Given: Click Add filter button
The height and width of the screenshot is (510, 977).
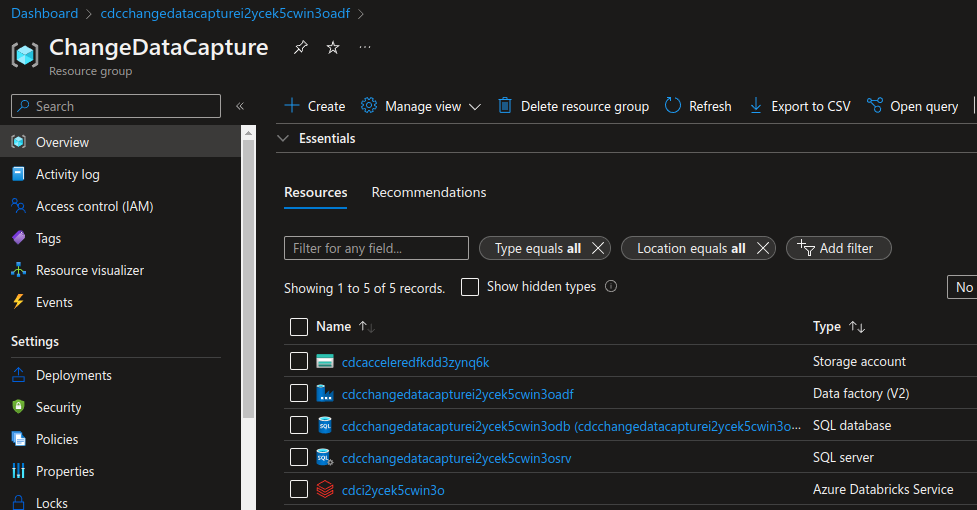Looking at the screenshot, I should tap(839, 248).
